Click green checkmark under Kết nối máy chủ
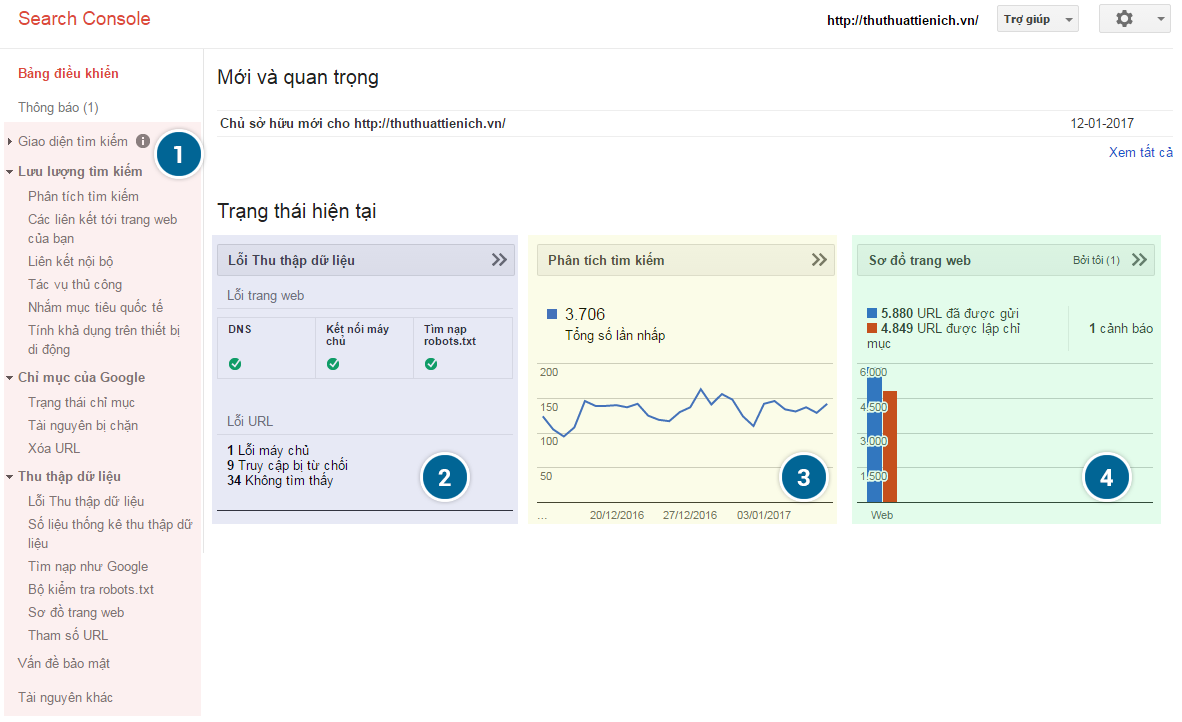Image resolution: width=1182 pixels, height=722 pixels. click(x=333, y=364)
